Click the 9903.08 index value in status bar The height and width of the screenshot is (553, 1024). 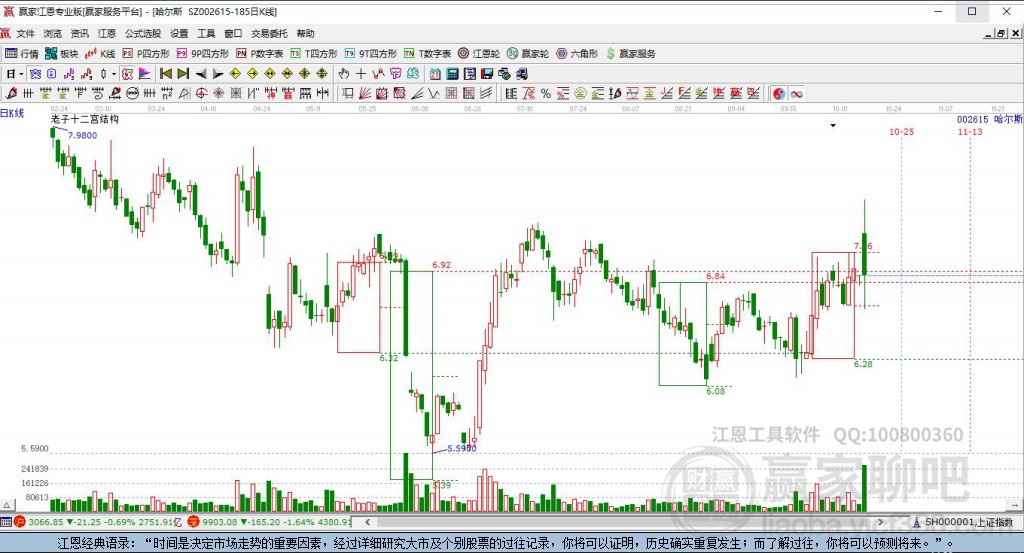[x=219, y=522]
